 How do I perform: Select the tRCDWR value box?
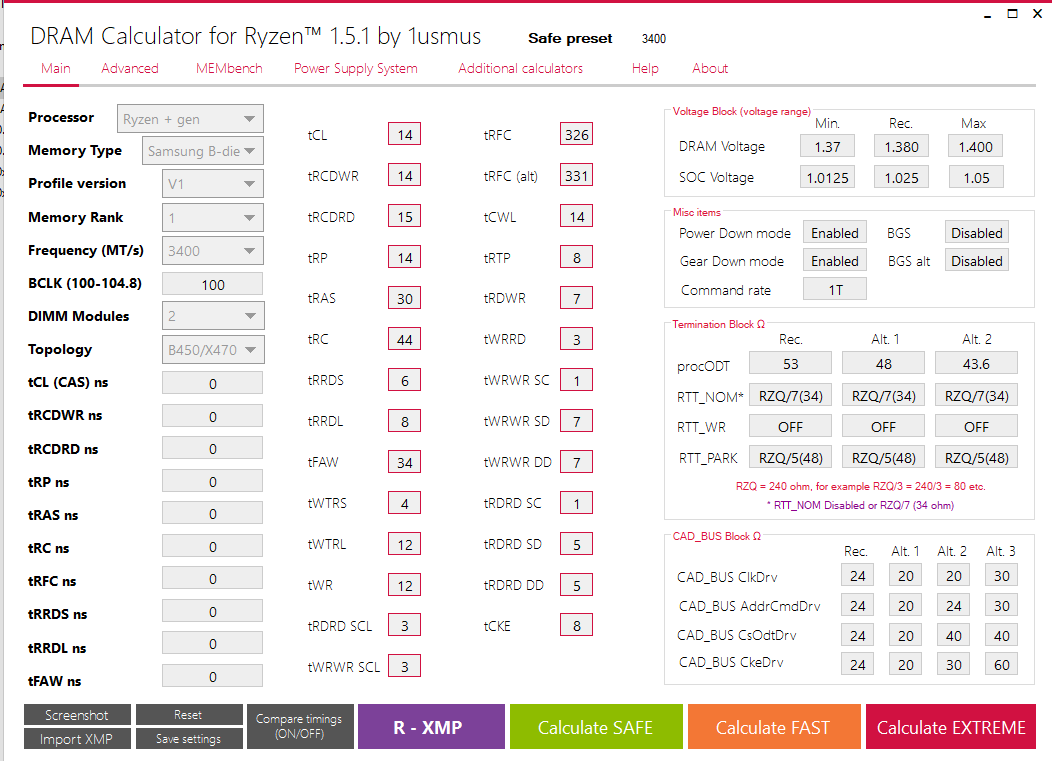click(405, 175)
